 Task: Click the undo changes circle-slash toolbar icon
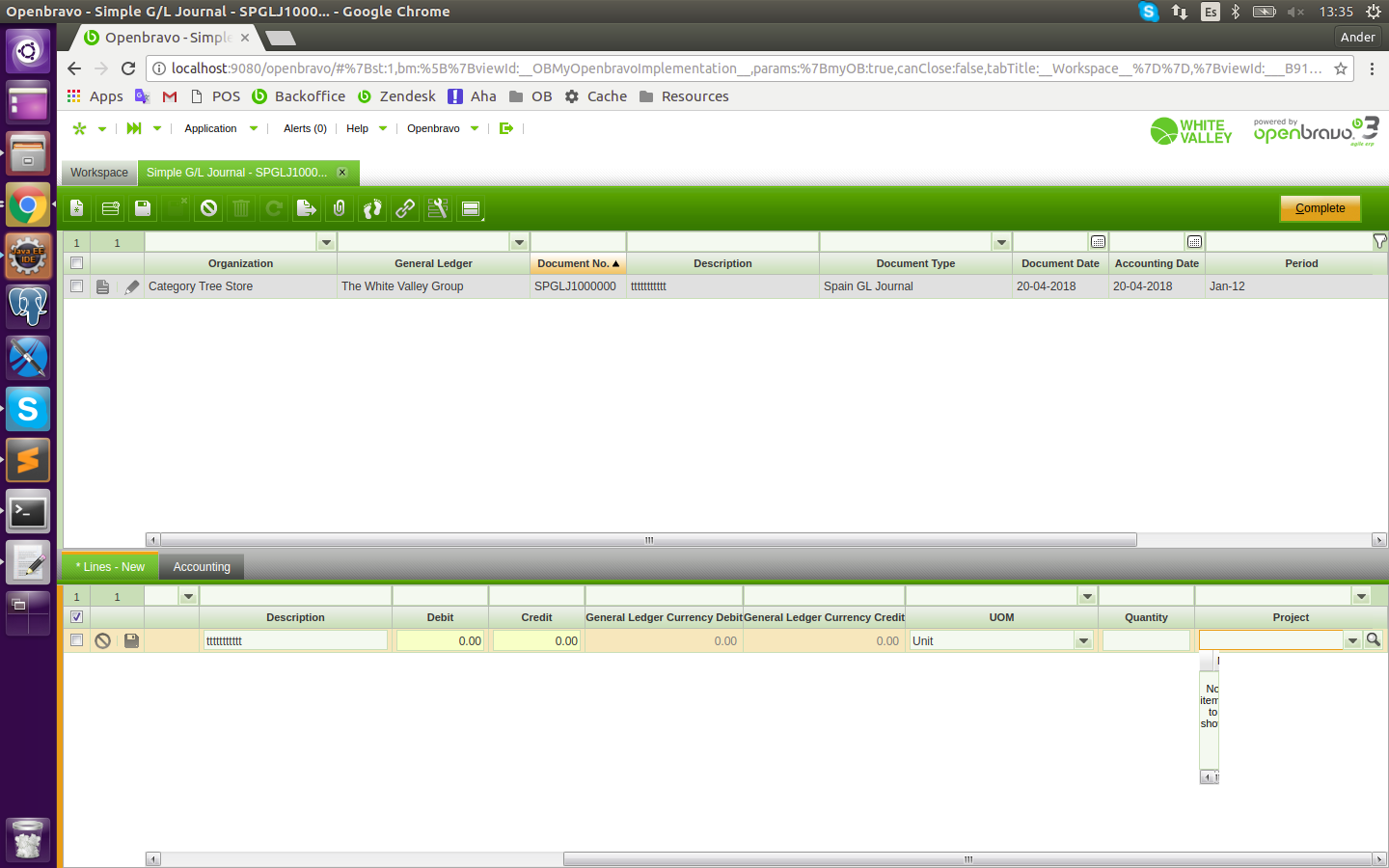pyautogui.click(x=208, y=208)
